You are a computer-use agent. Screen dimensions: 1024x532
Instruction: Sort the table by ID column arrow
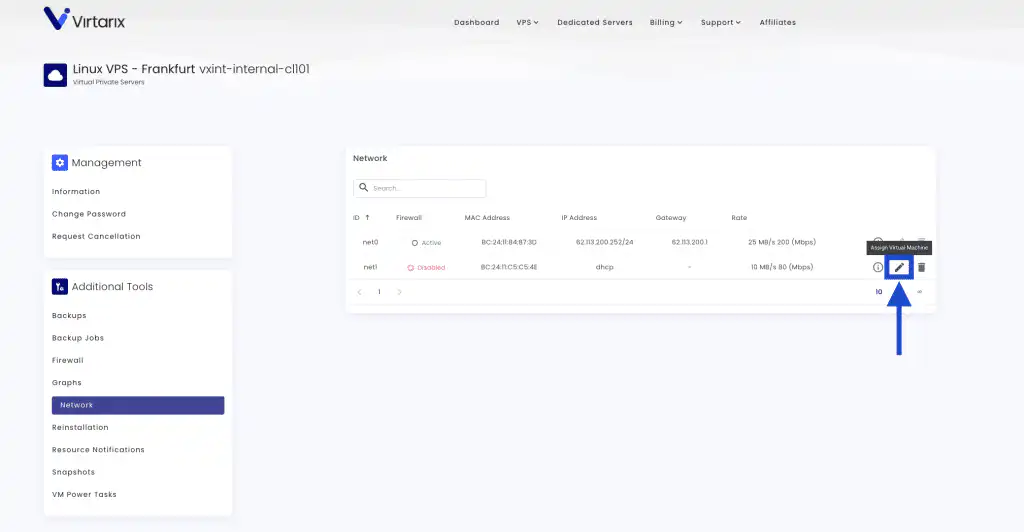click(367, 218)
